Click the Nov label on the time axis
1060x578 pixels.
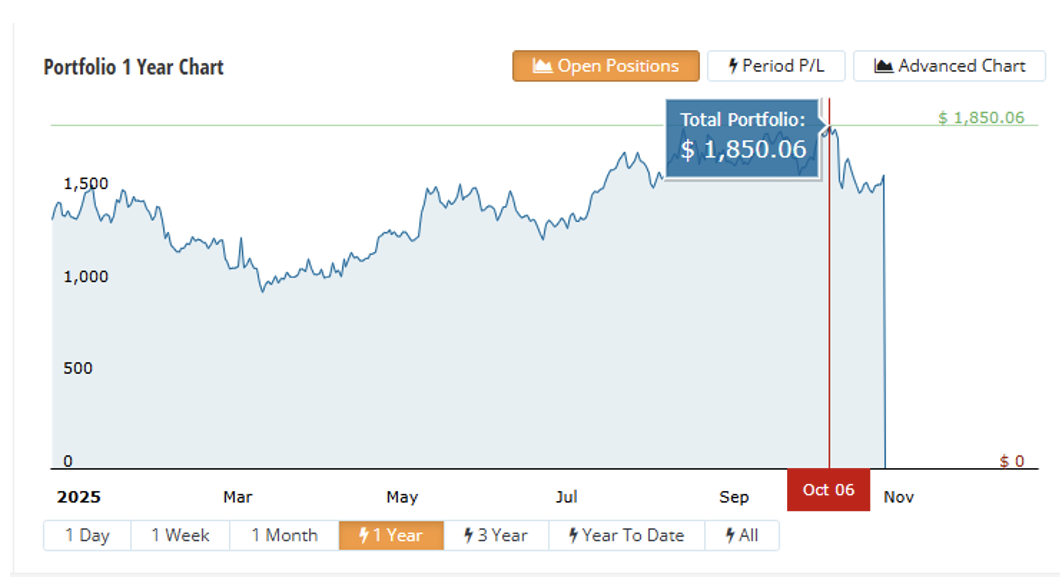pos(899,497)
